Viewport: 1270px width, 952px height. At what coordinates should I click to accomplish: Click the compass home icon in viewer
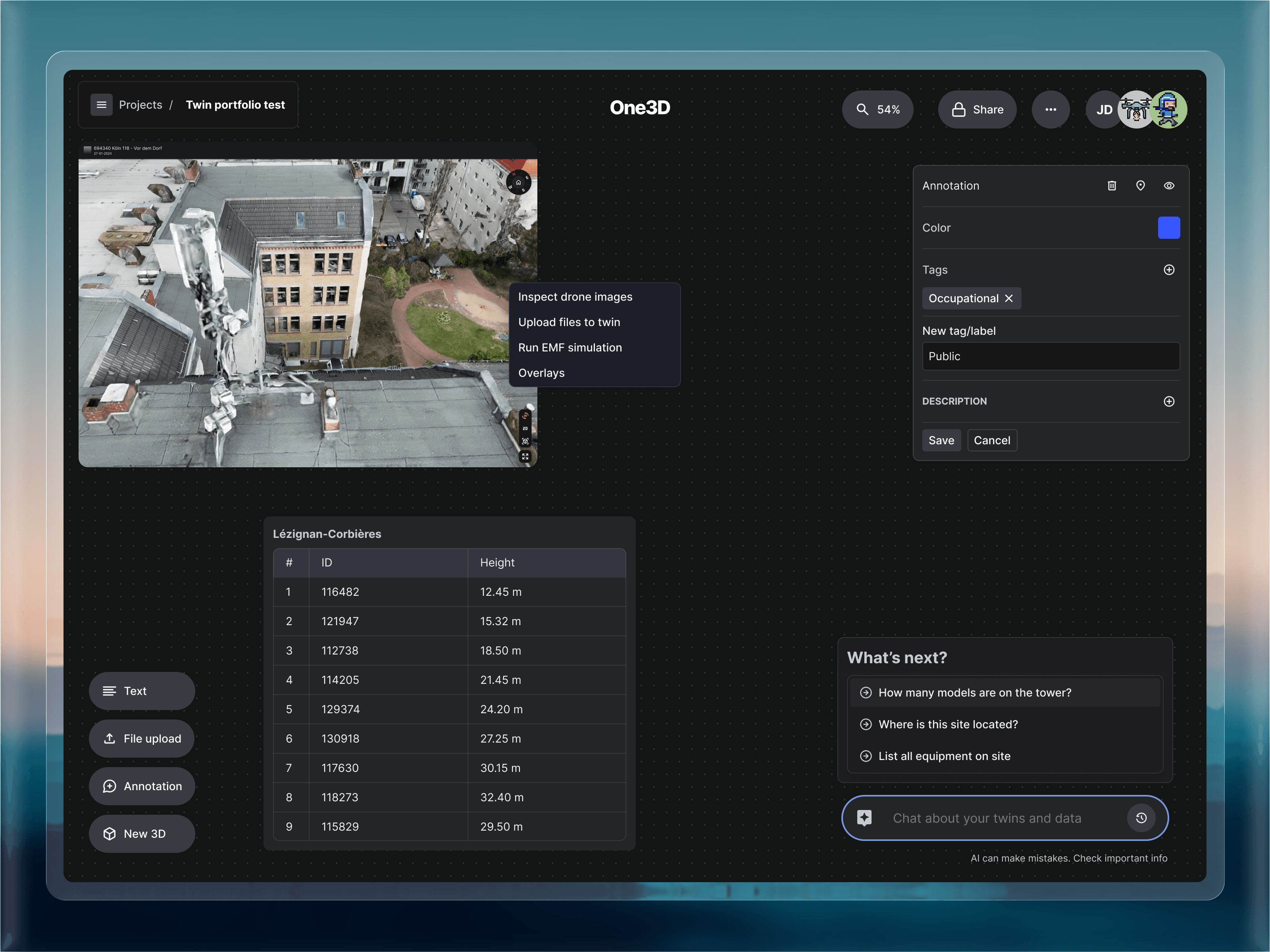tap(518, 182)
